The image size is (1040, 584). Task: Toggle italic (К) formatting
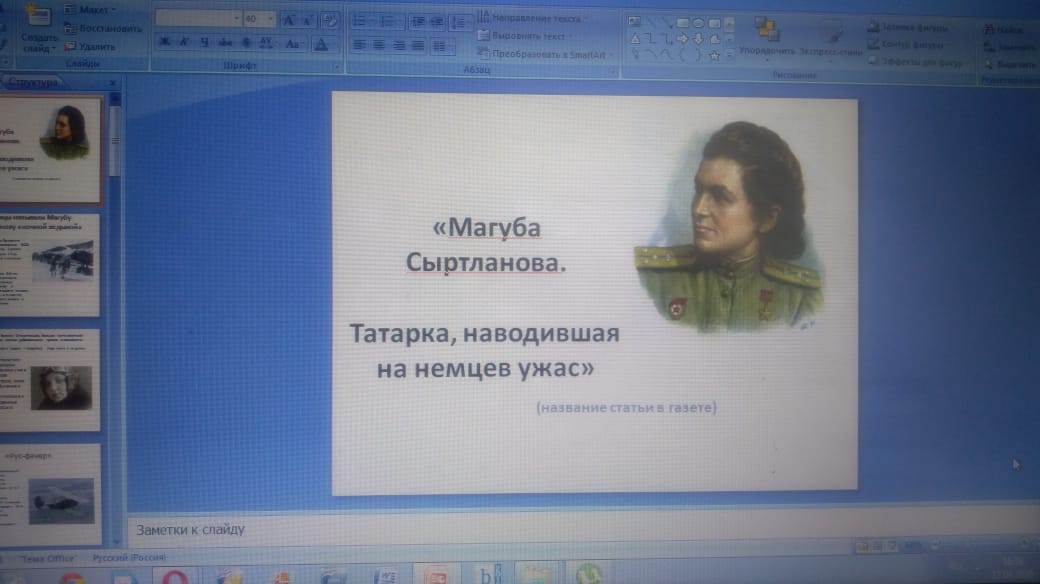[184, 42]
